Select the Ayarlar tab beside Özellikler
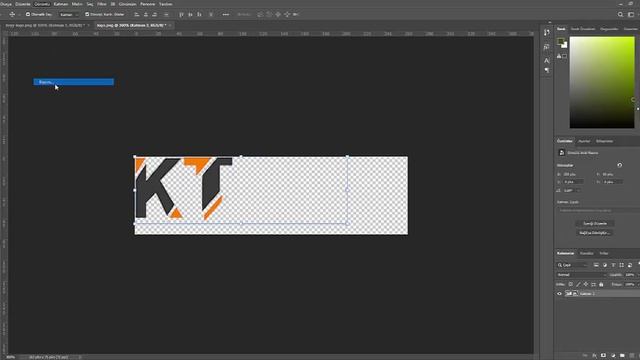 click(584, 141)
